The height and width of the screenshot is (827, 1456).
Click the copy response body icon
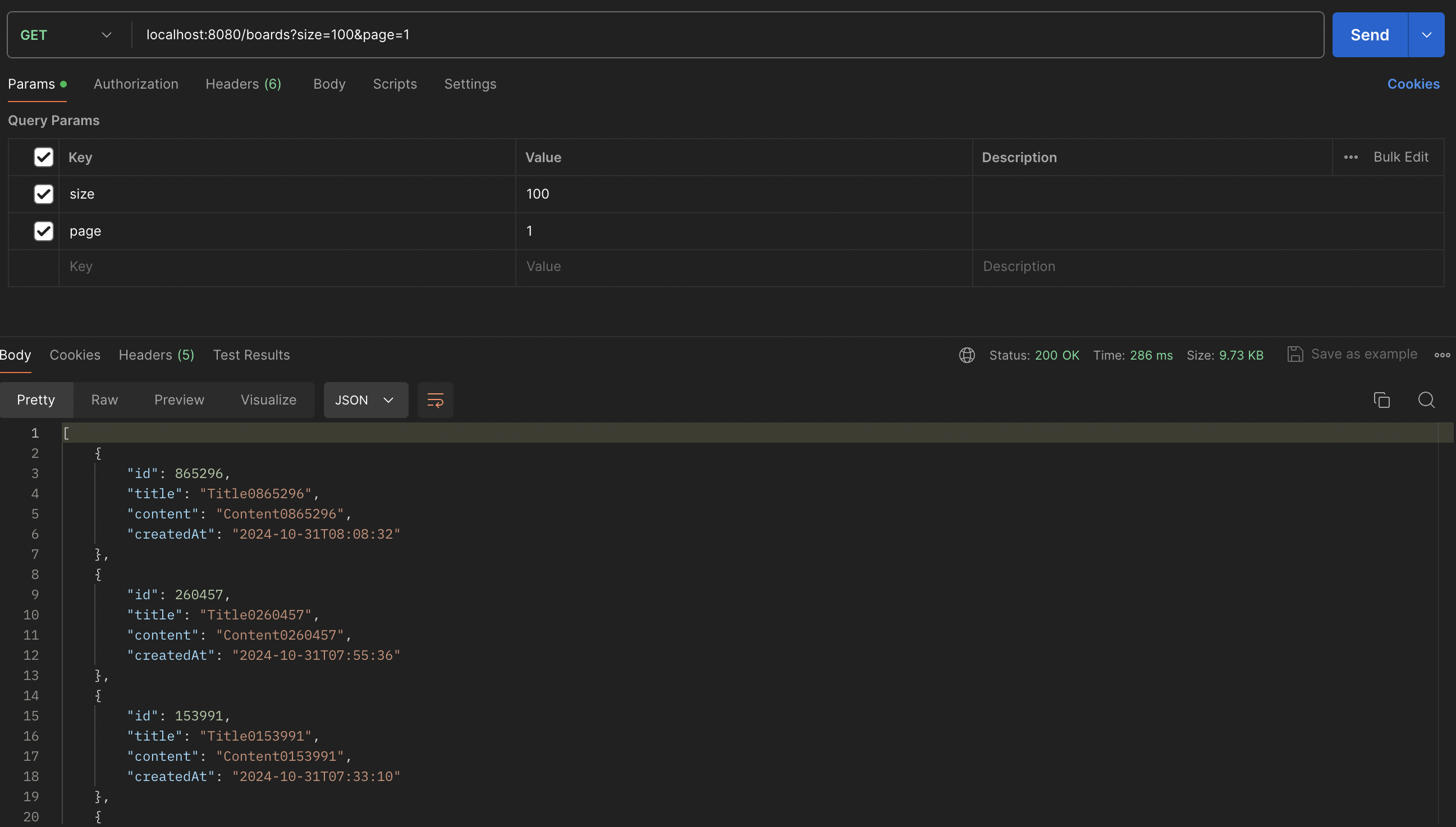click(1382, 399)
